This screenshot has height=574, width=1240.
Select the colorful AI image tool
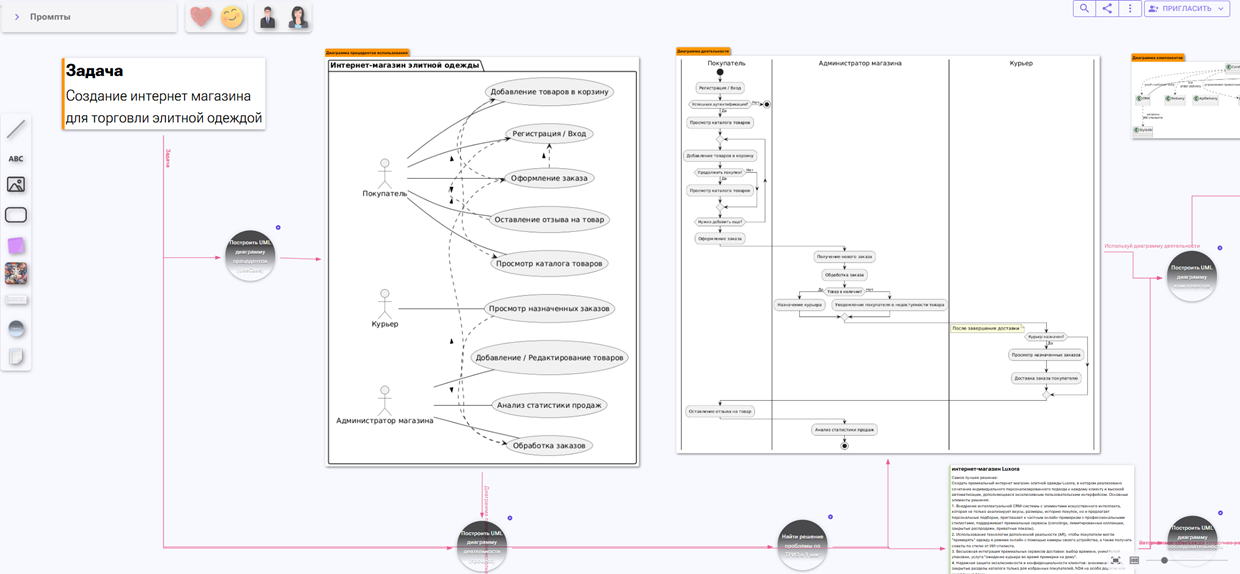pos(16,273)
